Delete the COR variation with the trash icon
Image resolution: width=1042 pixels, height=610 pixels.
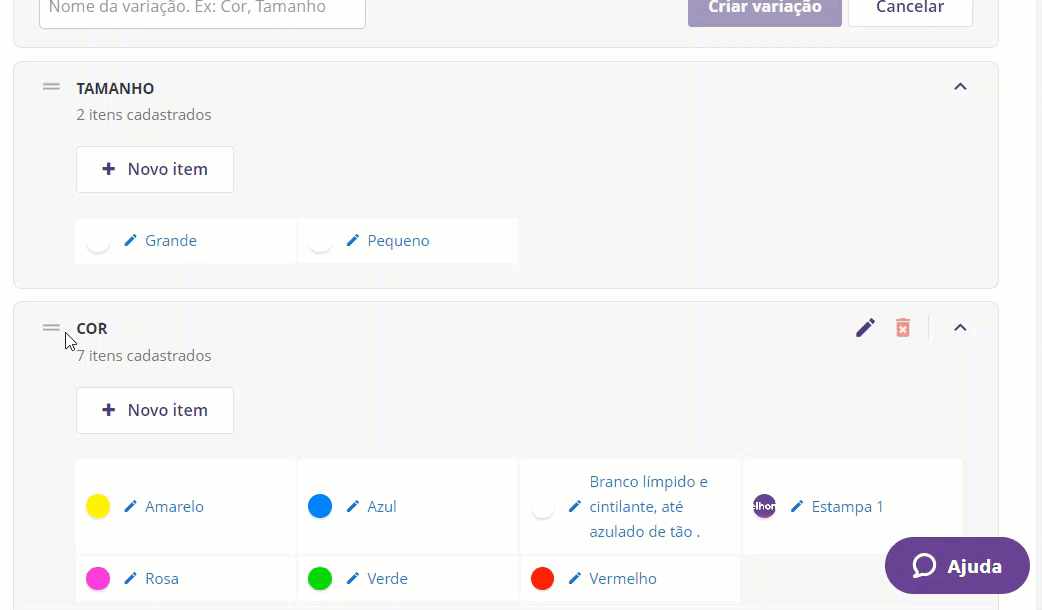pyautogui.click(x=903, y=328)
